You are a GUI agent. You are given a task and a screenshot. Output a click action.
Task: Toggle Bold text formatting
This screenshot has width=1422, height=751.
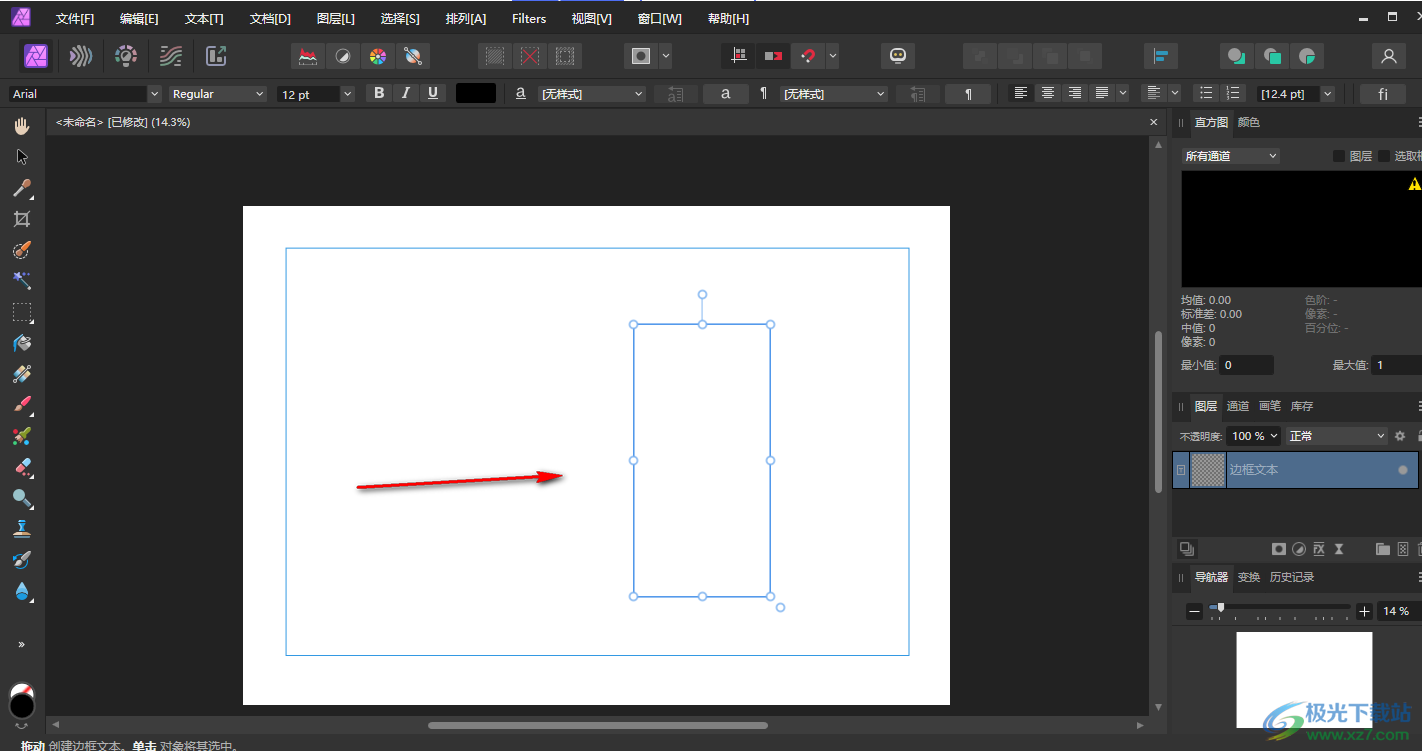click(x=379, y=93)
